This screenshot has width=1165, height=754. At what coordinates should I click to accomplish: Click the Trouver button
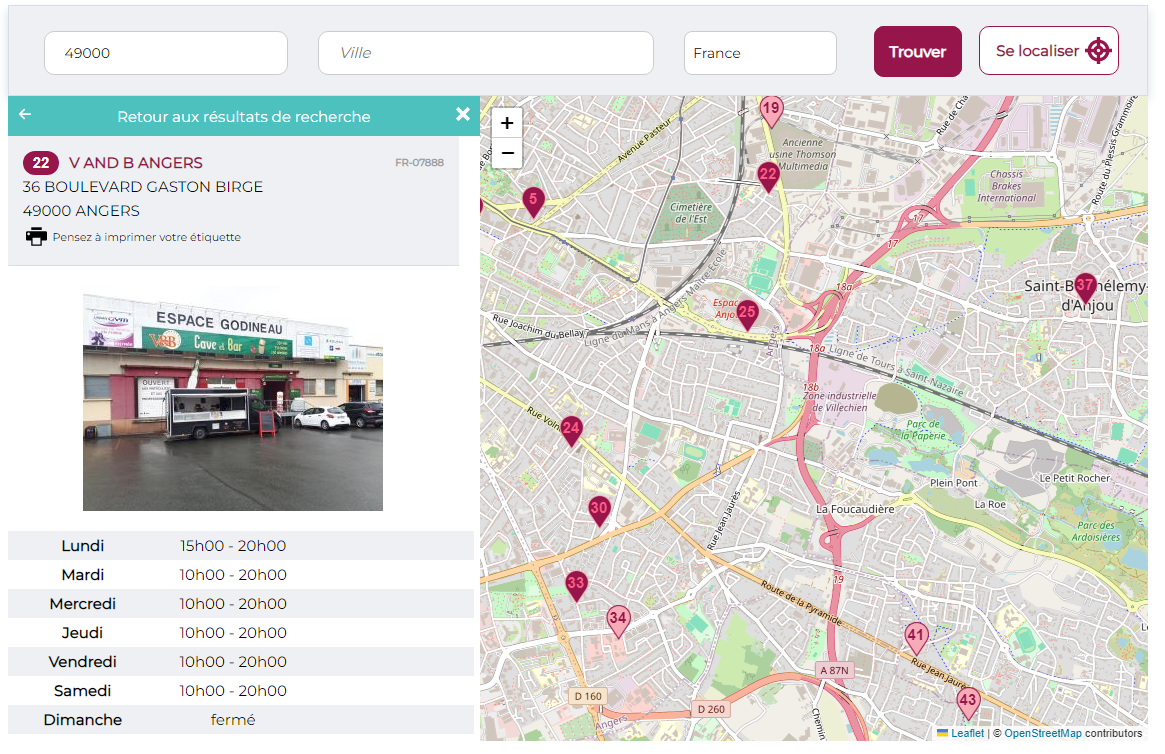tap(918, 52)
